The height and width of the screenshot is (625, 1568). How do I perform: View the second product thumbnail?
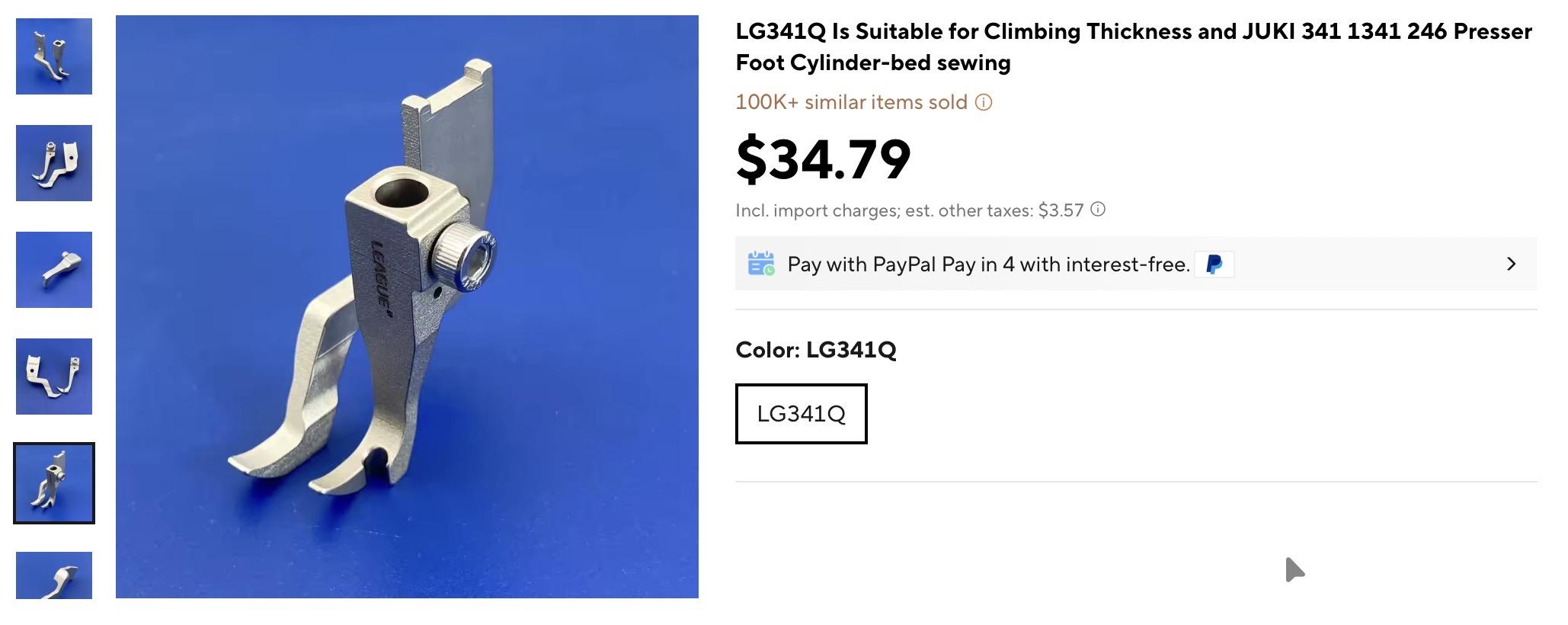[x=54, y=163]
